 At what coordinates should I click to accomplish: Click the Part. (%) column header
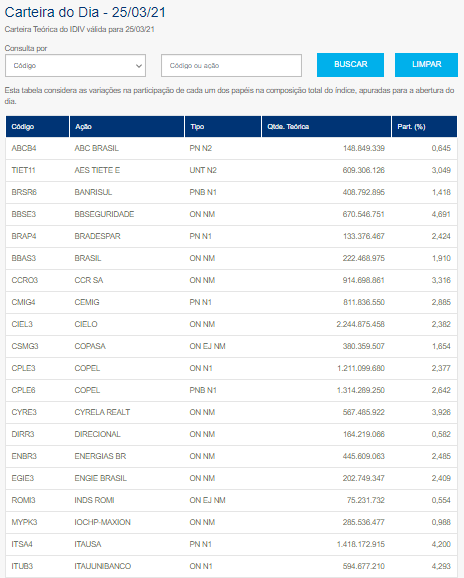424,126
